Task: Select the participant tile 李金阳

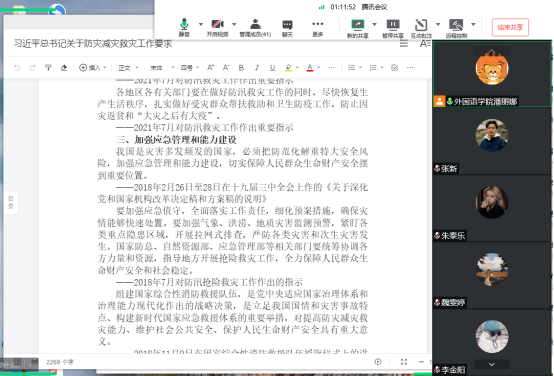Action: [492, 343]
